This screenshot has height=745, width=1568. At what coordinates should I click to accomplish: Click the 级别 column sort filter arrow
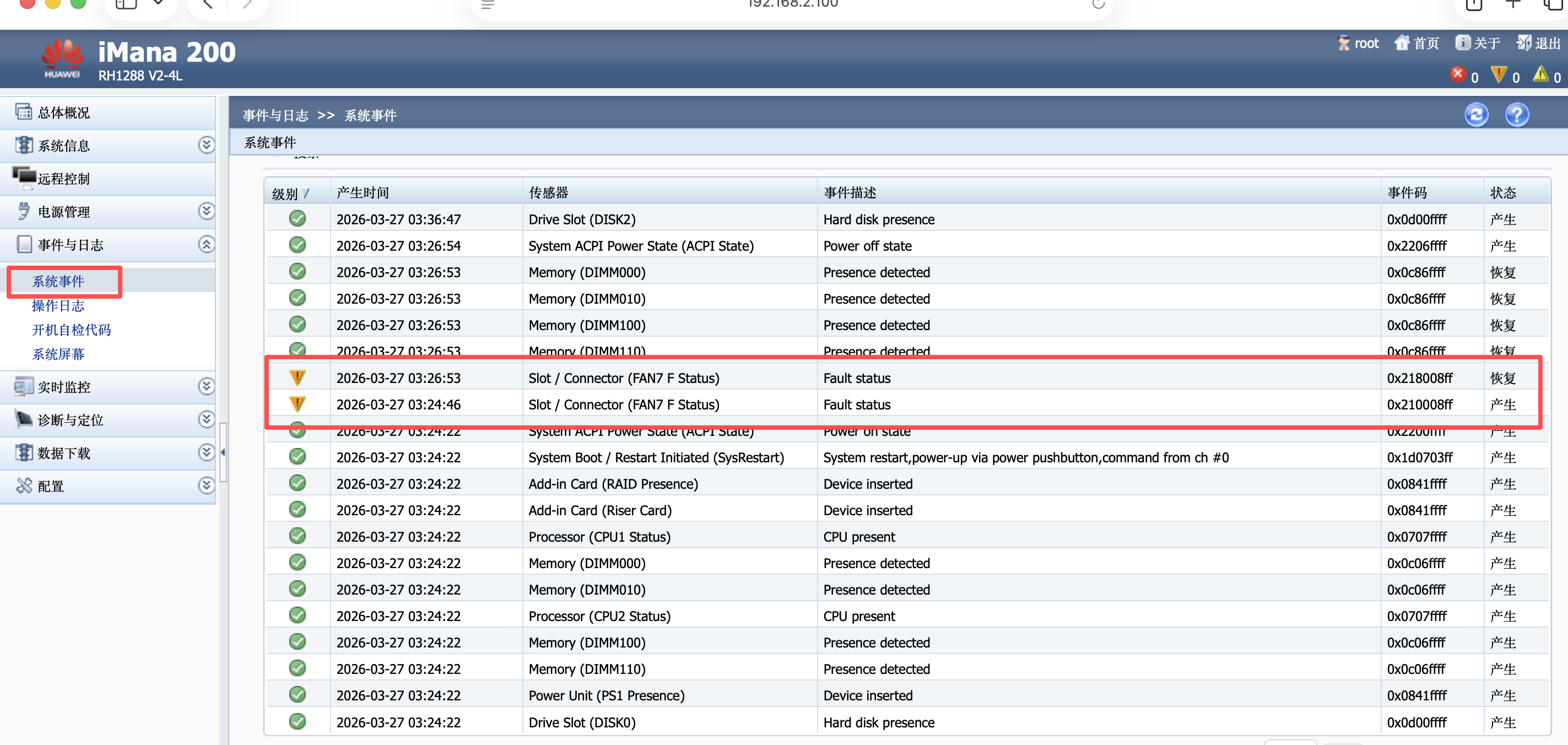[x=306, y=193]
